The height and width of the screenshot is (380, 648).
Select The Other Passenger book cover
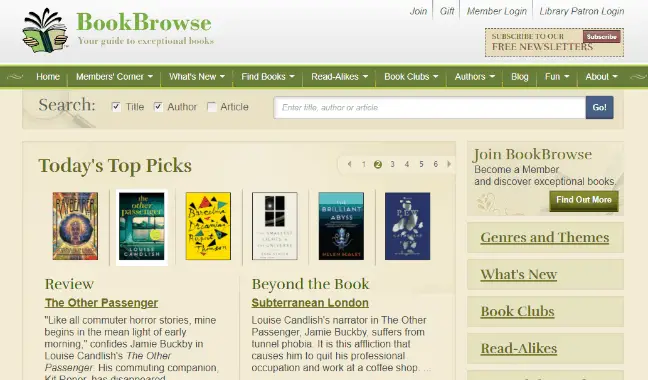(x=142, y=226)
